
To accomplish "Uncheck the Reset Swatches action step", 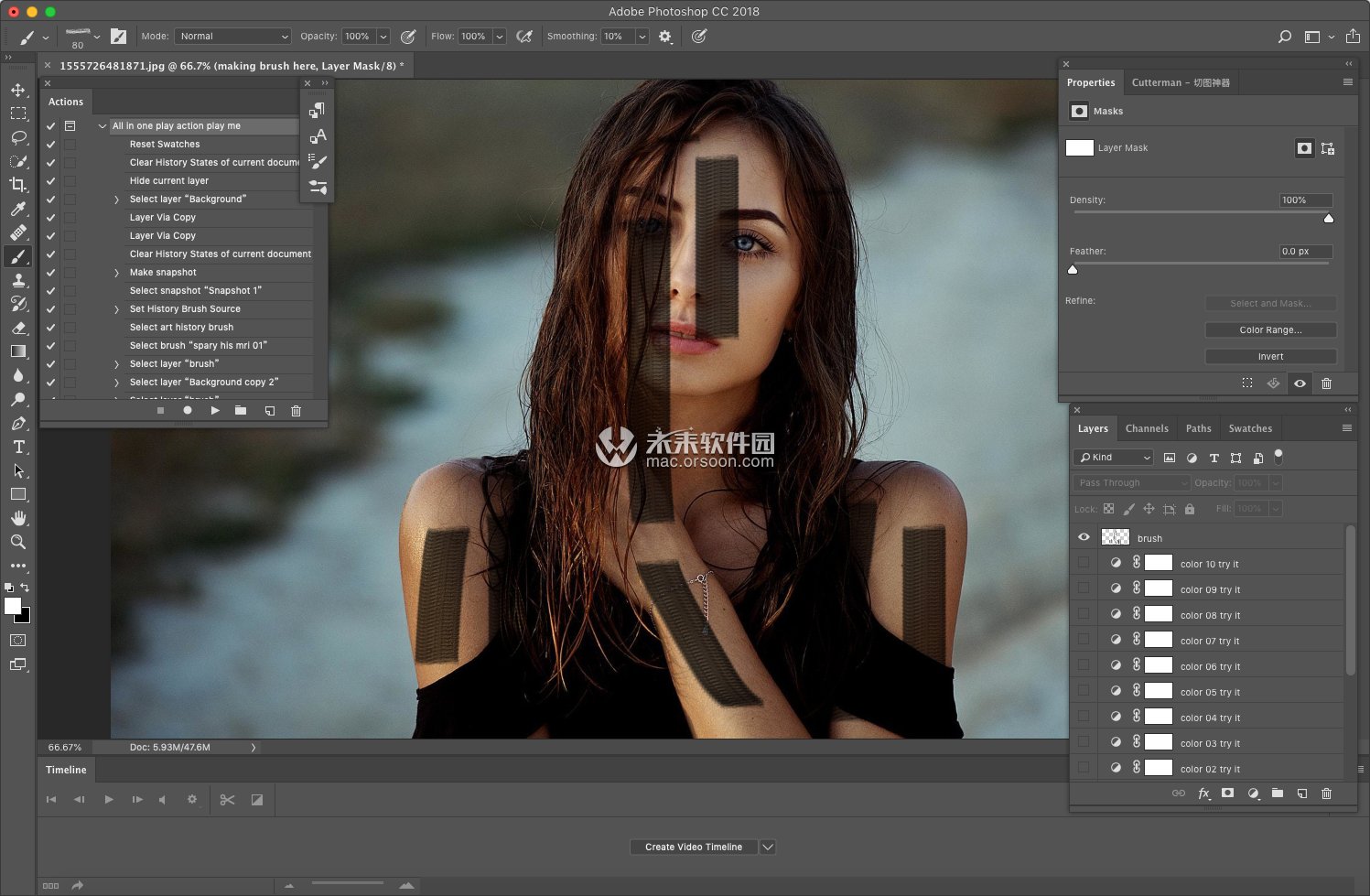I will (x=51, y=145).
